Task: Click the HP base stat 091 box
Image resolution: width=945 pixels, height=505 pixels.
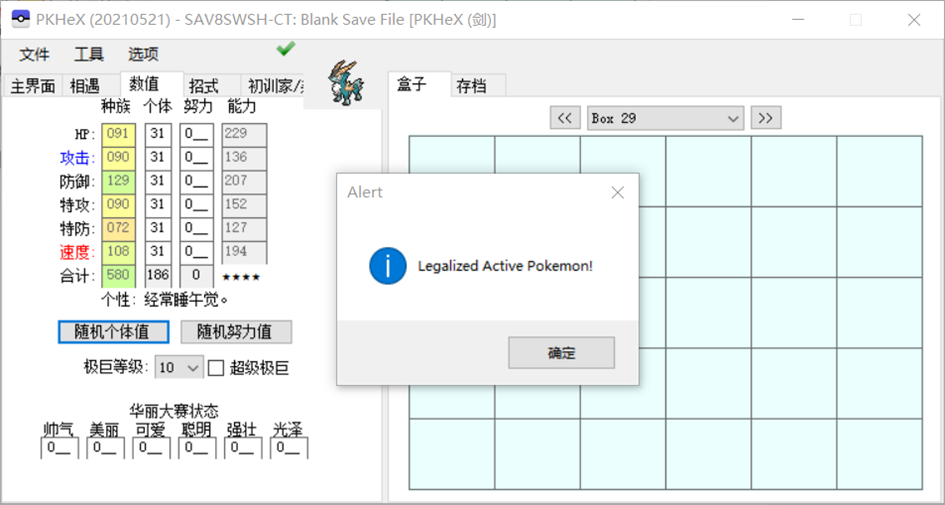Action: (119, 134)
